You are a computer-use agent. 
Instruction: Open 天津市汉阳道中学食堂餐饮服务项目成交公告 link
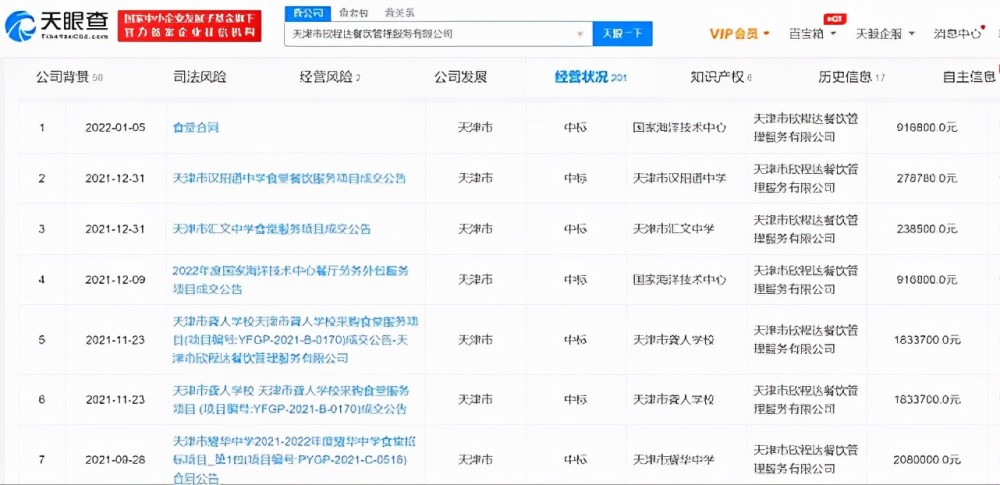pyautogui.click(x=289, y=178)
